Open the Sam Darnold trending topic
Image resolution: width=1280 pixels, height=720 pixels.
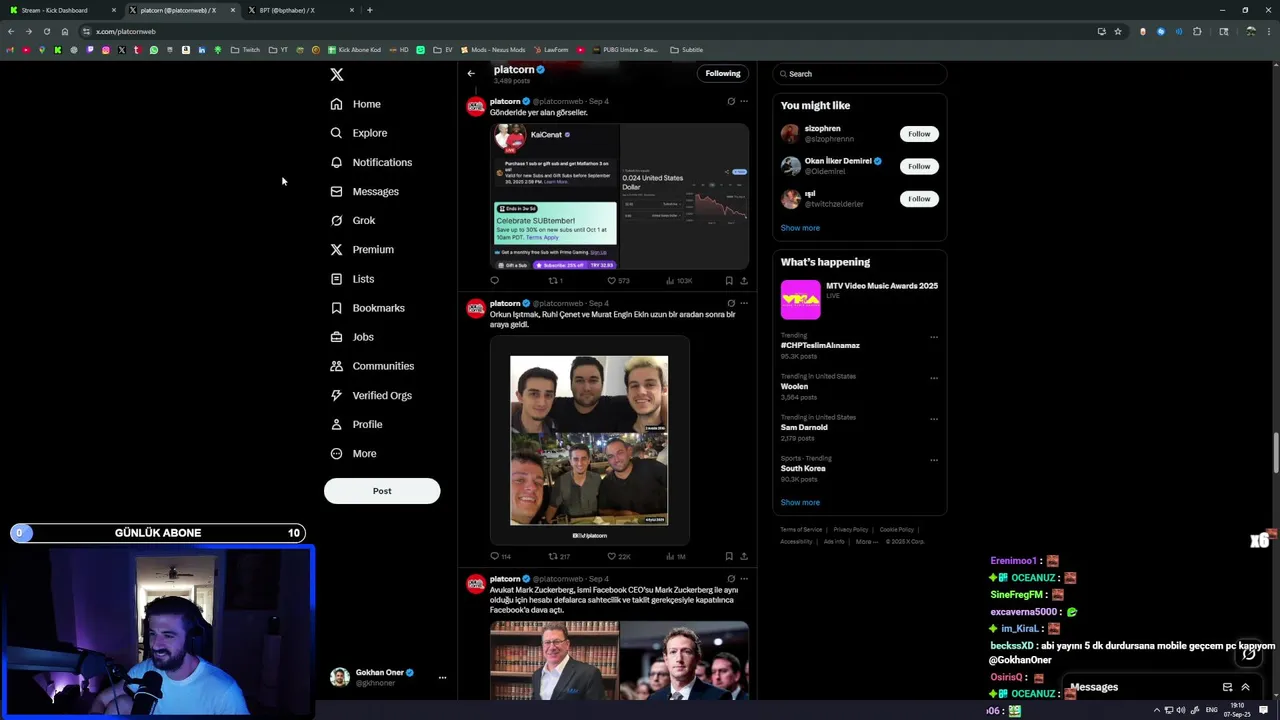click(804, 427)
